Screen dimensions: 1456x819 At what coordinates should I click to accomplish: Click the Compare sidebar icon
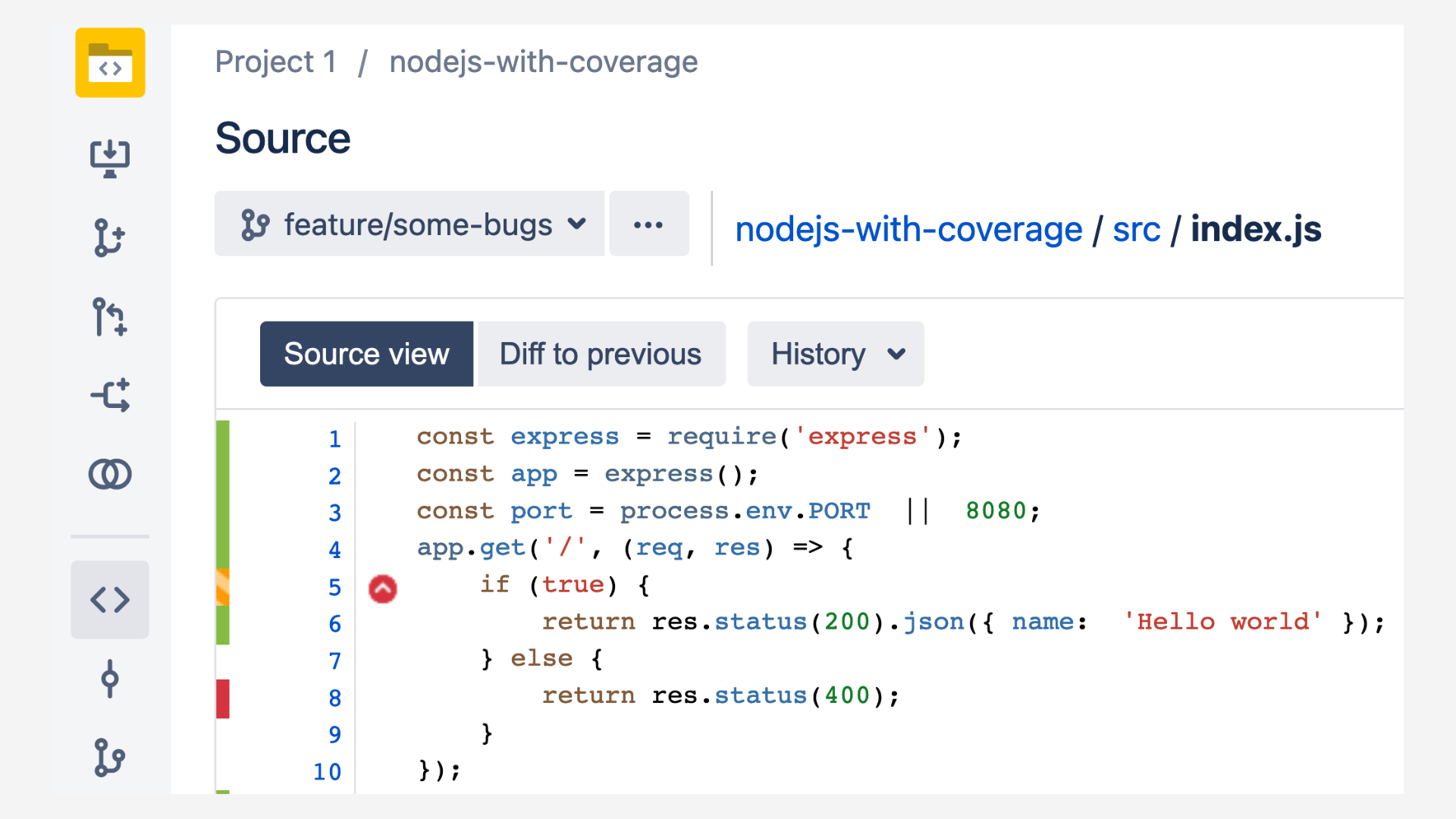[x=110, y=475]
